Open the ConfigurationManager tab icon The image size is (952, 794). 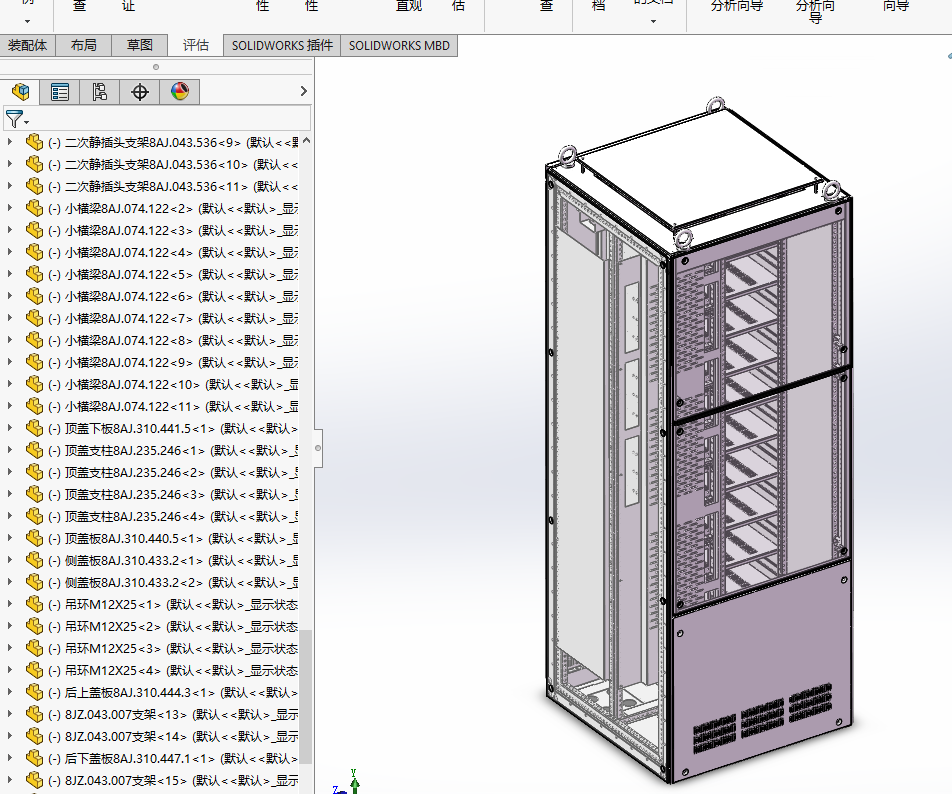(100, 92)
